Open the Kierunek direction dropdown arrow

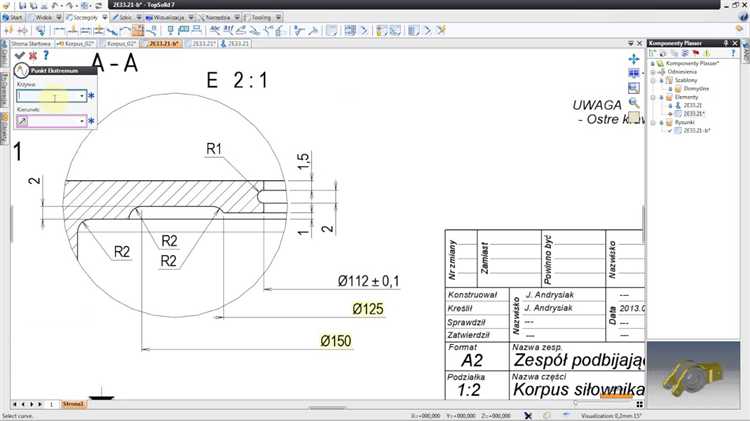click(82, 121)
